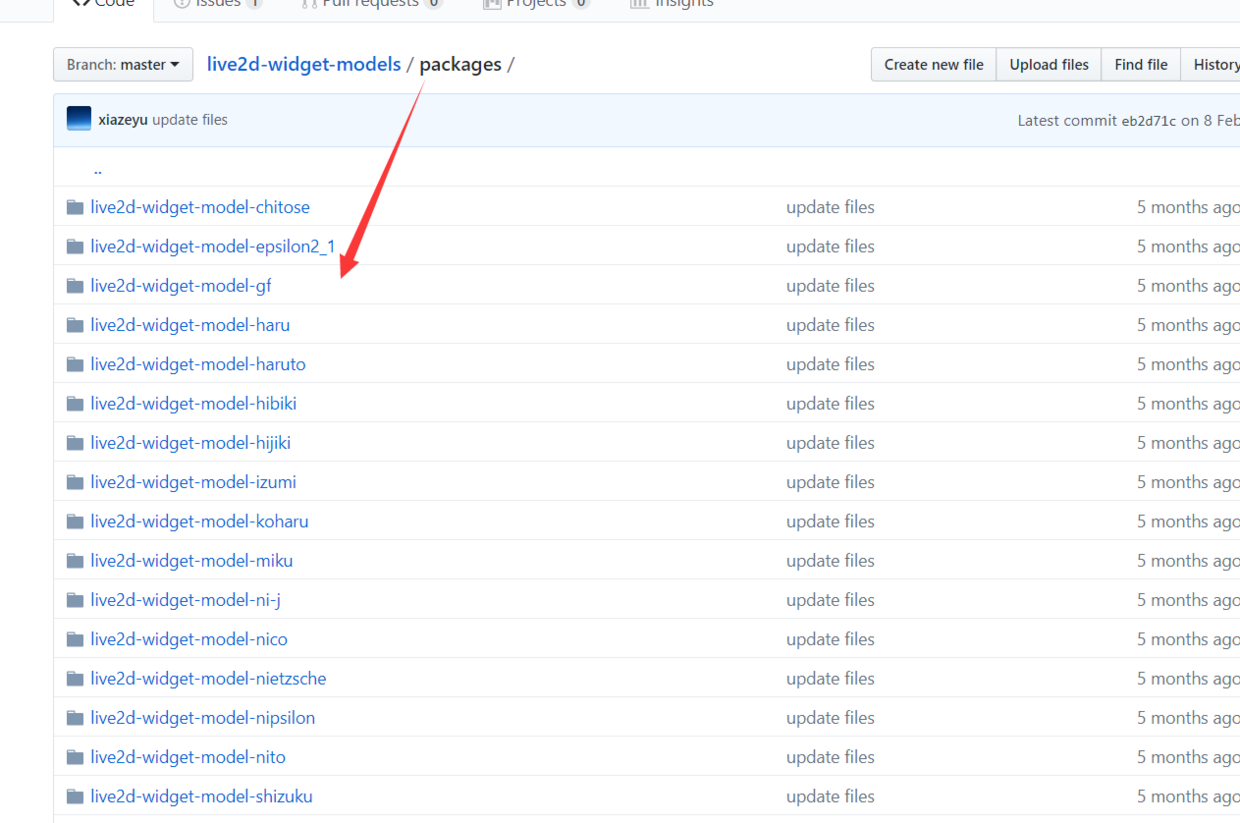Open 'update files' commit in miku row
The width and height of the screenshot is (1240, 823).
[x=830, y=561]
